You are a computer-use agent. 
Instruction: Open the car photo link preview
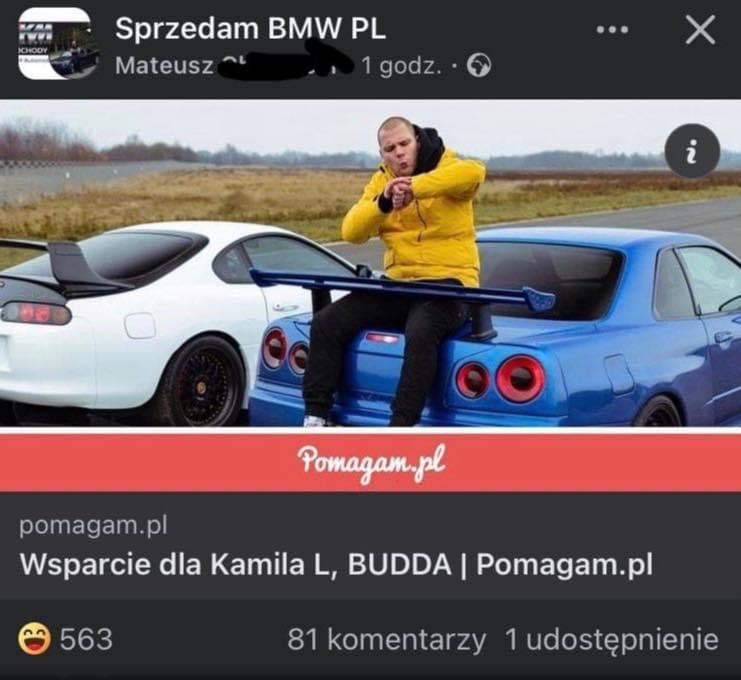[x=370, y=263]
